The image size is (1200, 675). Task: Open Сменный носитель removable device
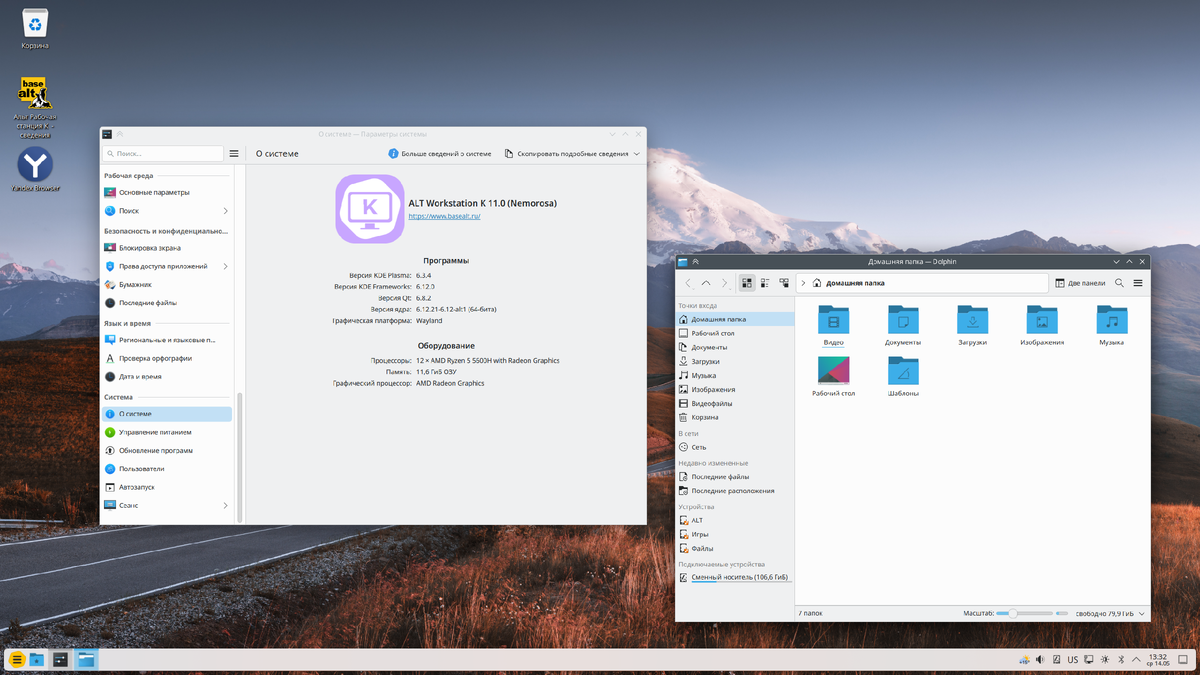pyautogui.click(x=735, y=577)
